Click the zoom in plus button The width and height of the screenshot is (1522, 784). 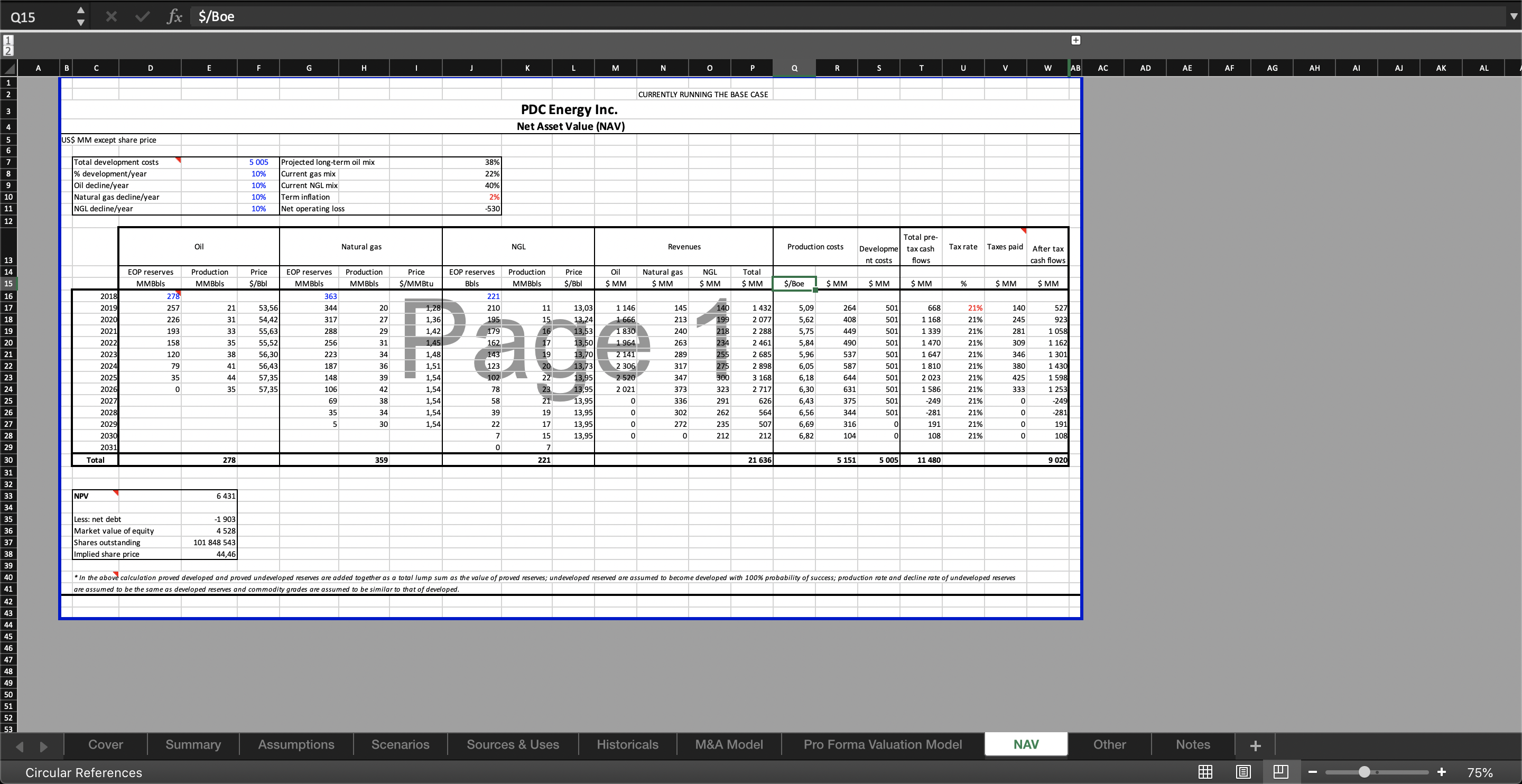pyautogui.click(x=1442, y=772)
